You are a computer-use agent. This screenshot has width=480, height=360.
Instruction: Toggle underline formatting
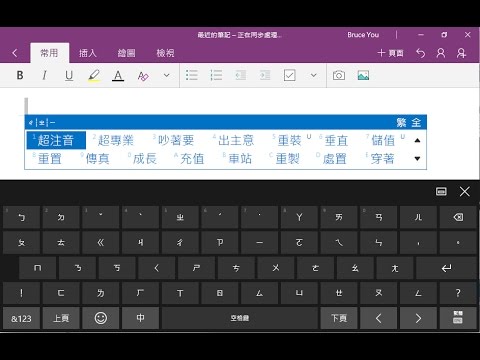click(69, 76)
